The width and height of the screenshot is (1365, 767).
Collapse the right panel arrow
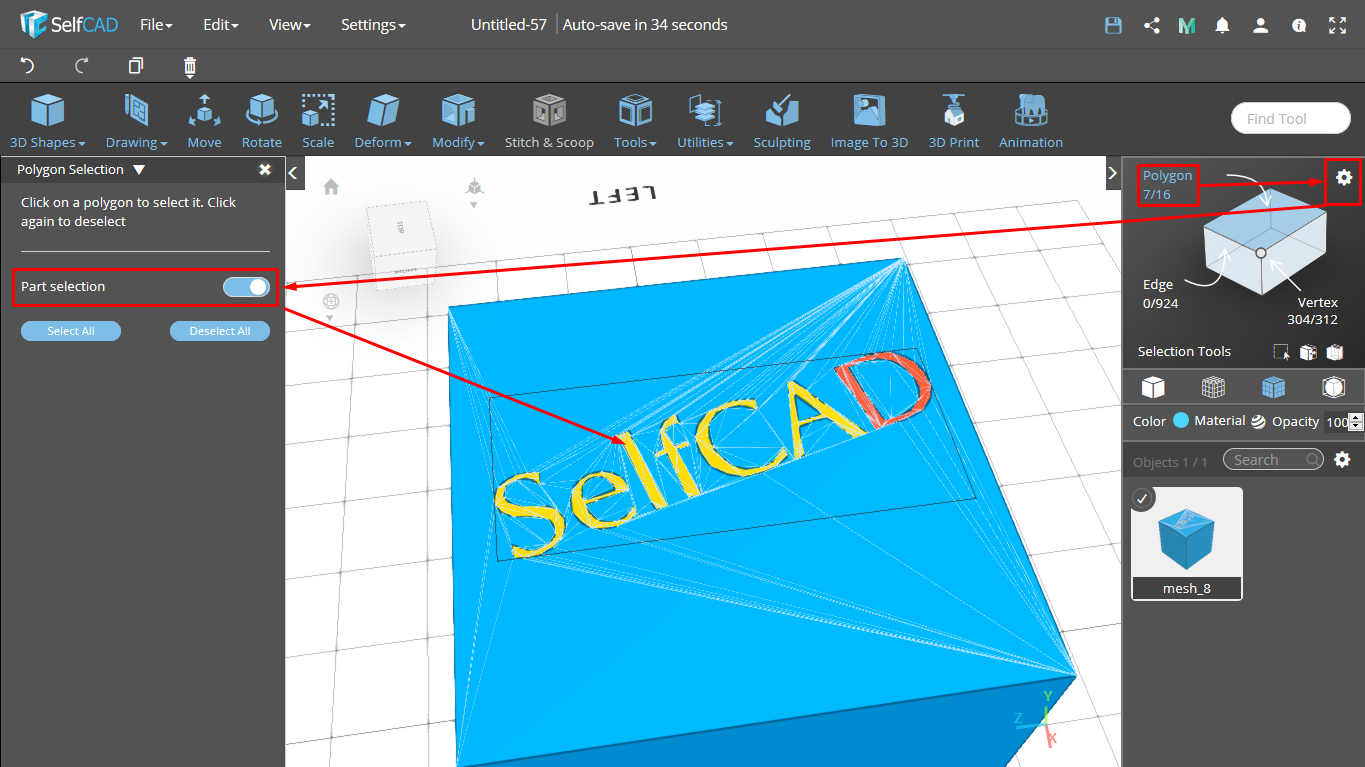(x=1112, y=173)
